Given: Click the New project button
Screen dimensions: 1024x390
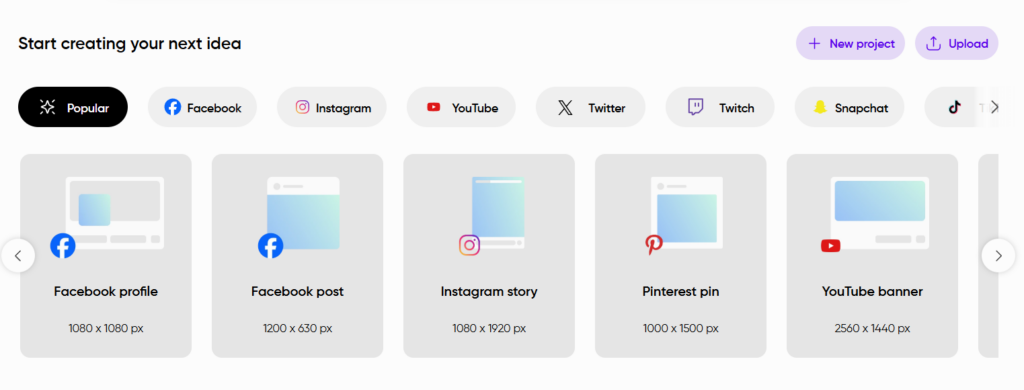Looking at the screenshot, I should [x=850, y=43].
